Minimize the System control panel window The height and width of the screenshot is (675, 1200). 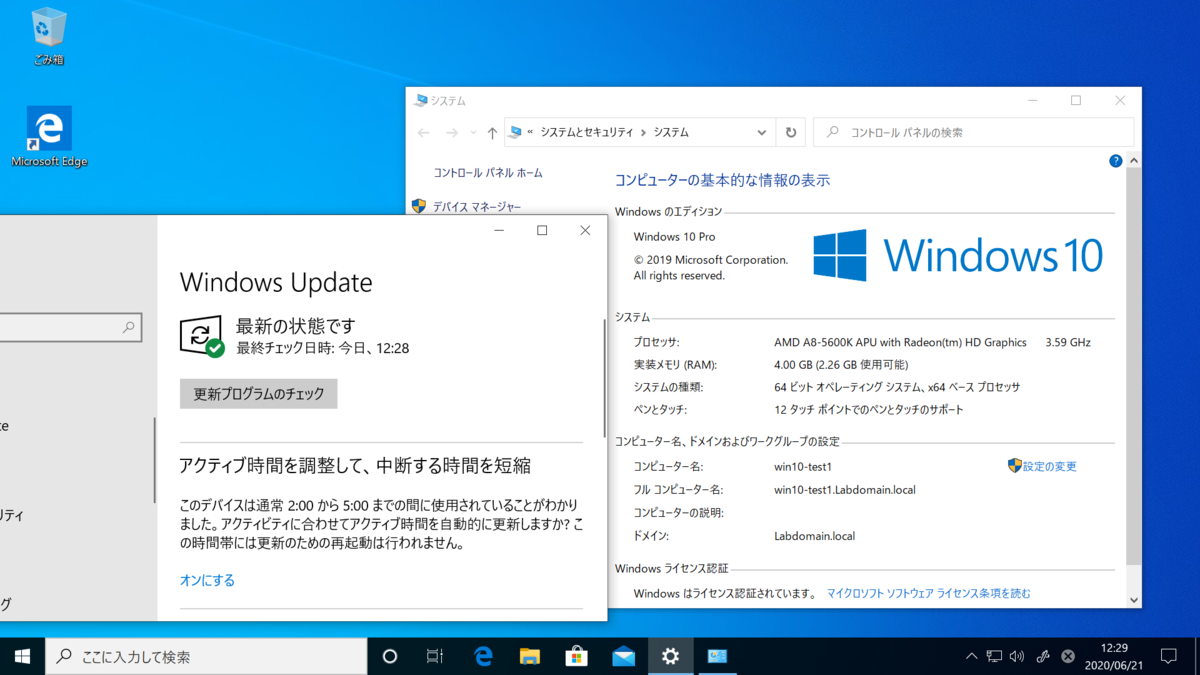(1032, 100)
